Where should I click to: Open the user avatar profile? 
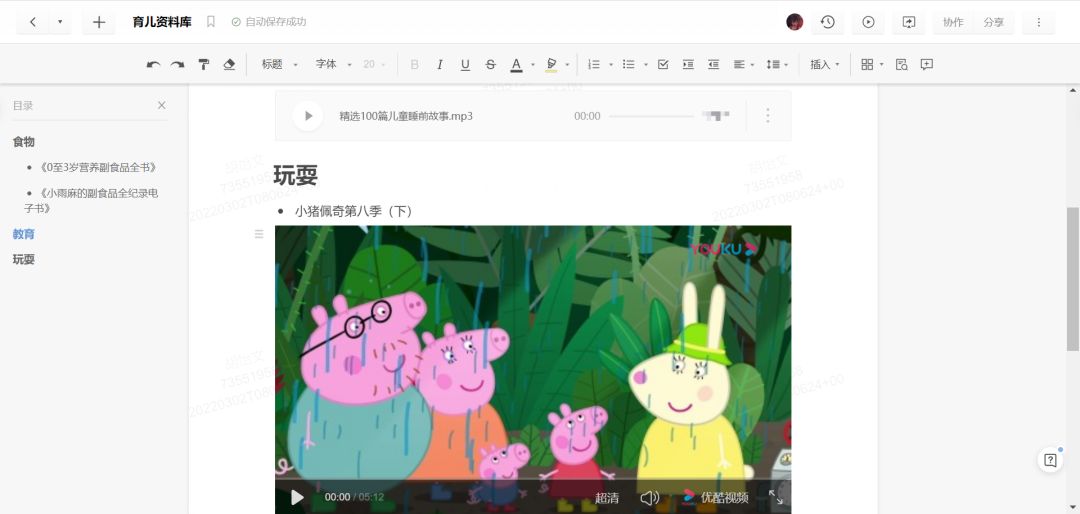794,22
